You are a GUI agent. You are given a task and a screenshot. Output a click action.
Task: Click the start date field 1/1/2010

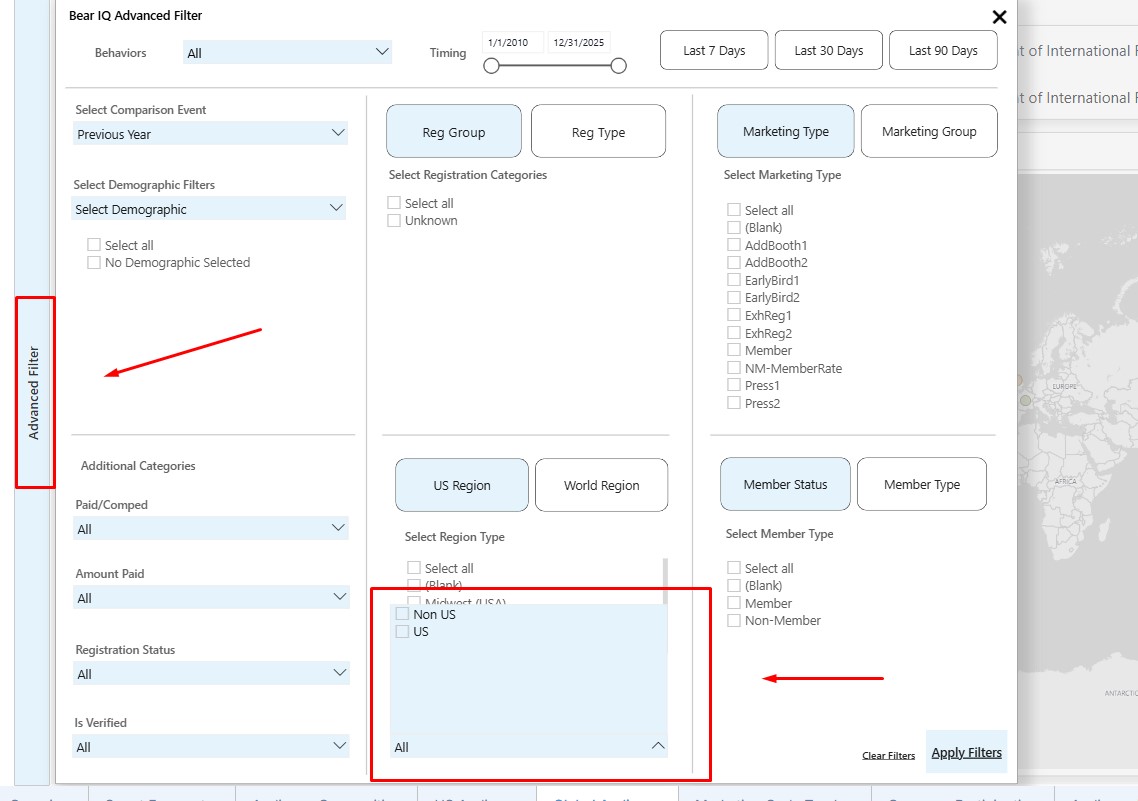512,43
